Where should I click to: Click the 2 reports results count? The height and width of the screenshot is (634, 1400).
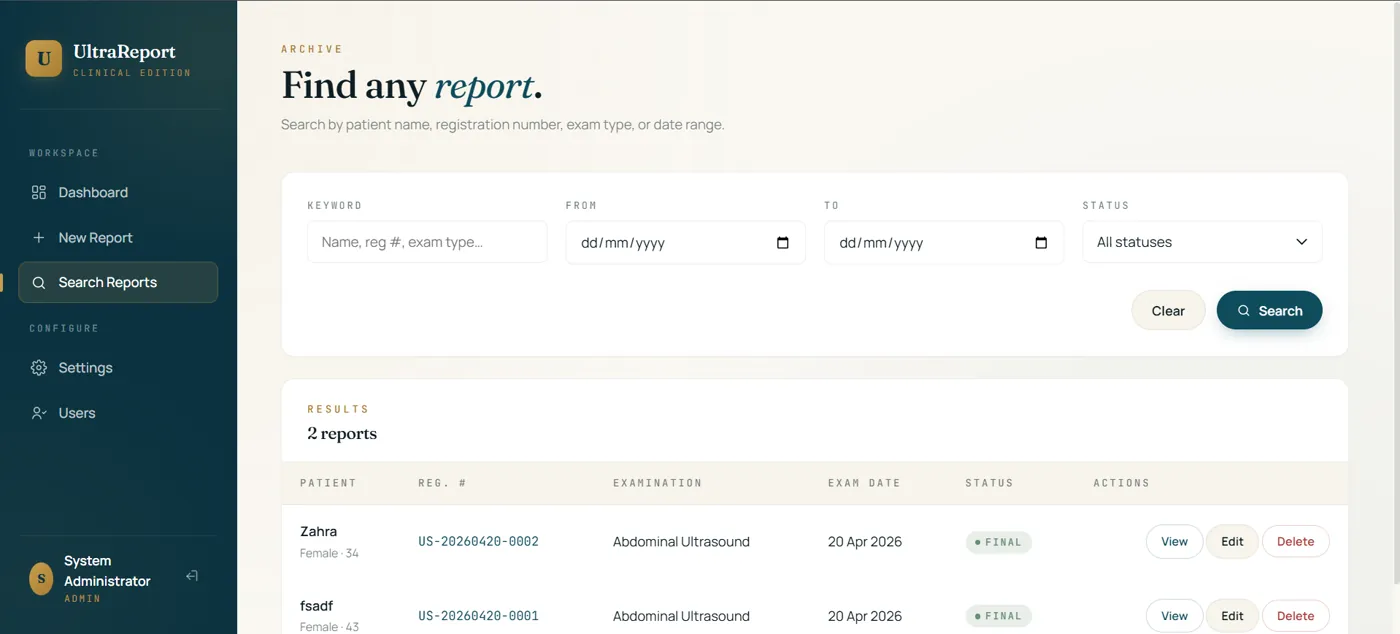click(342, 433)
